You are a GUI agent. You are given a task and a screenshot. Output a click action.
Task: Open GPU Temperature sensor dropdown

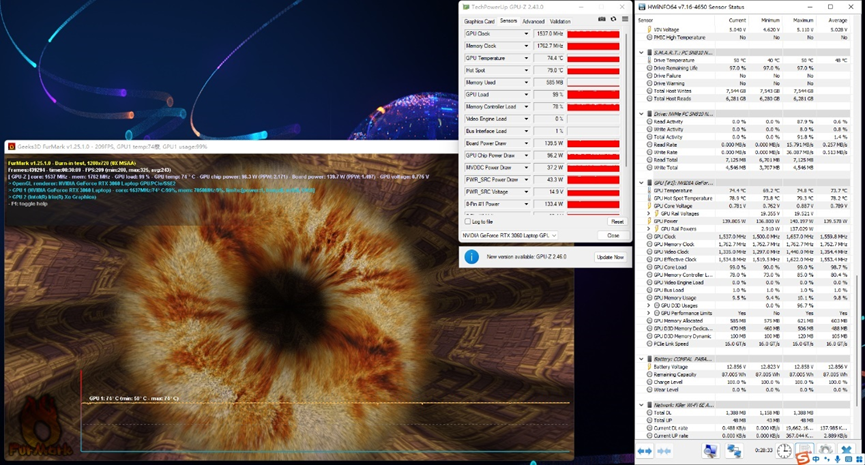[527, 58]
